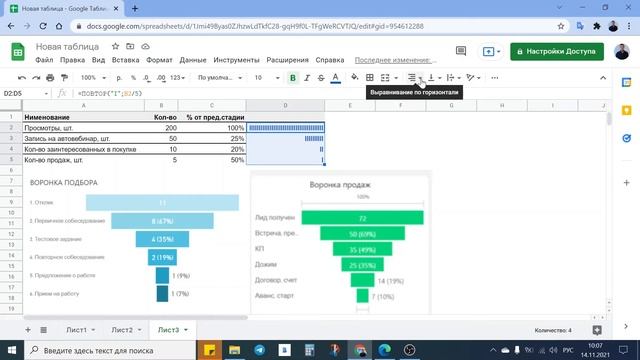Format cells as currency
Screen dimensions: 640x360
(x=119, y=78)
